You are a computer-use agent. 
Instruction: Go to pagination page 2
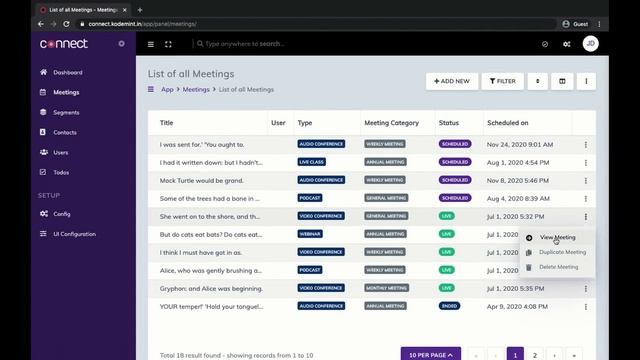[535, 354]
